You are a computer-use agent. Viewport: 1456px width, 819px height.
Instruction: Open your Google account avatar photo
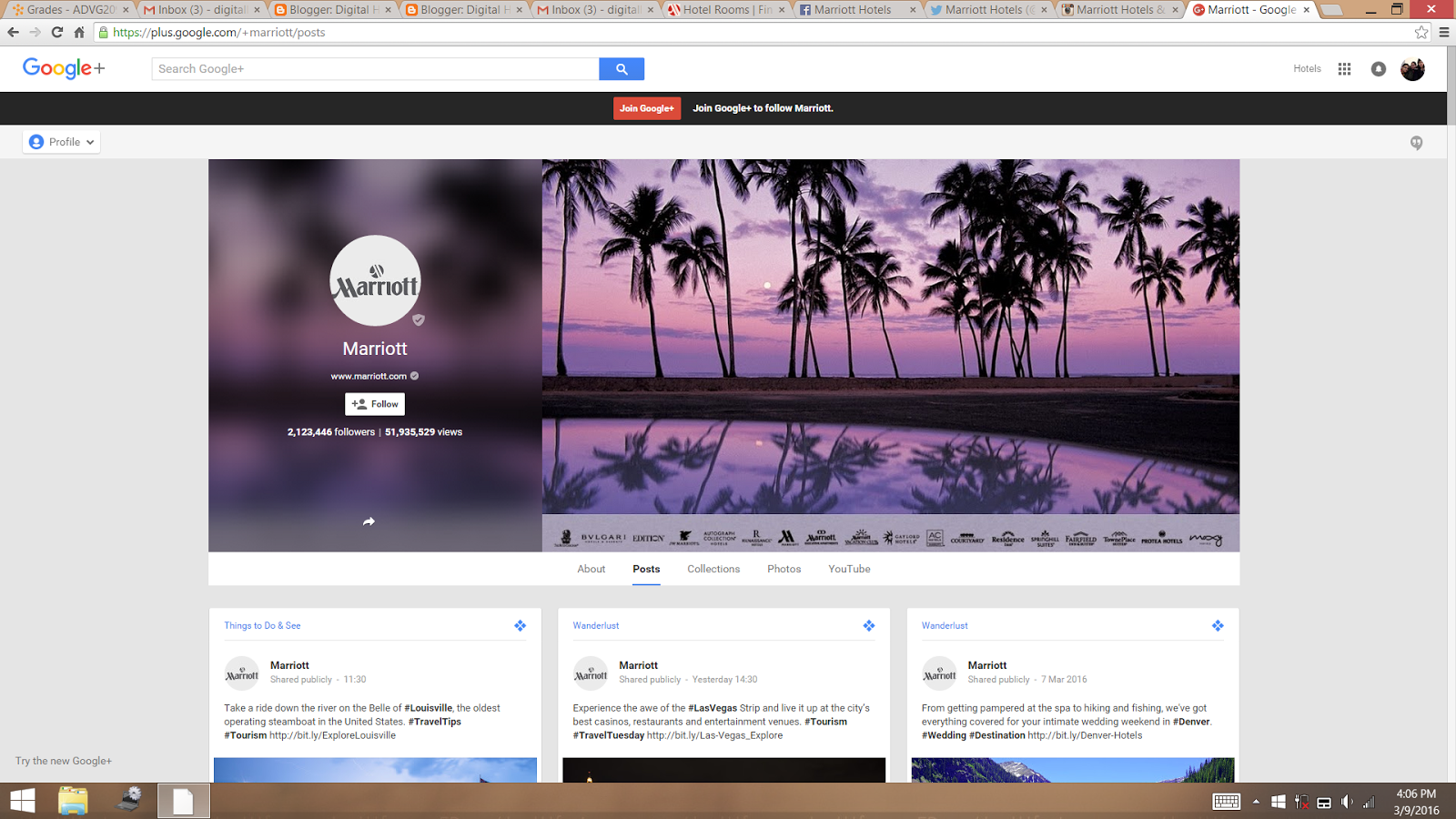point(1413,68)
